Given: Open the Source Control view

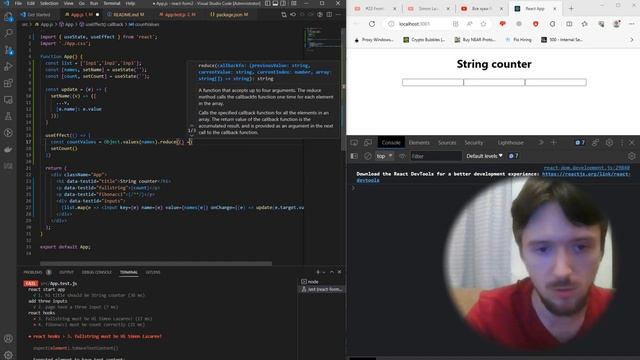Looking at the screenshot, I should tap(8, 50).
